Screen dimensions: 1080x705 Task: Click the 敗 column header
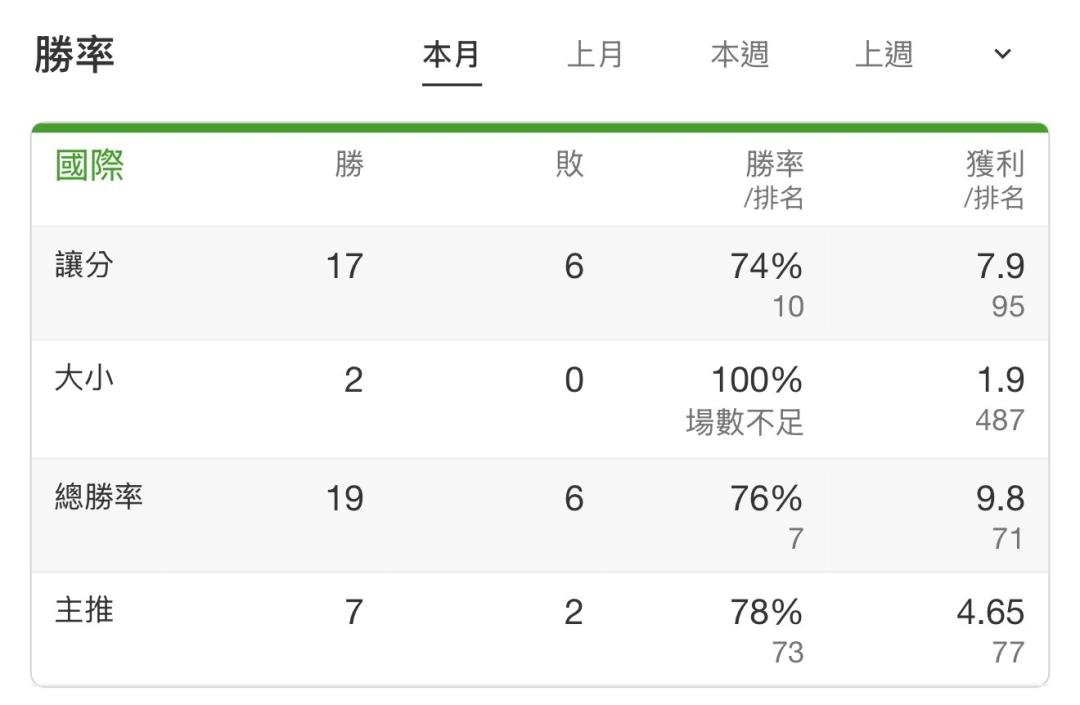pos(570,165)
